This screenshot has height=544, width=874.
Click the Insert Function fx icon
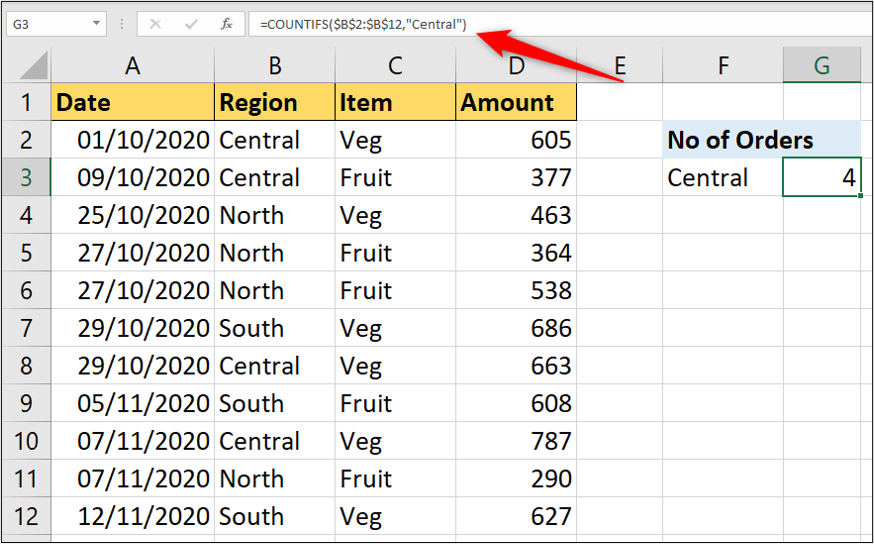[x=226, y=25]
